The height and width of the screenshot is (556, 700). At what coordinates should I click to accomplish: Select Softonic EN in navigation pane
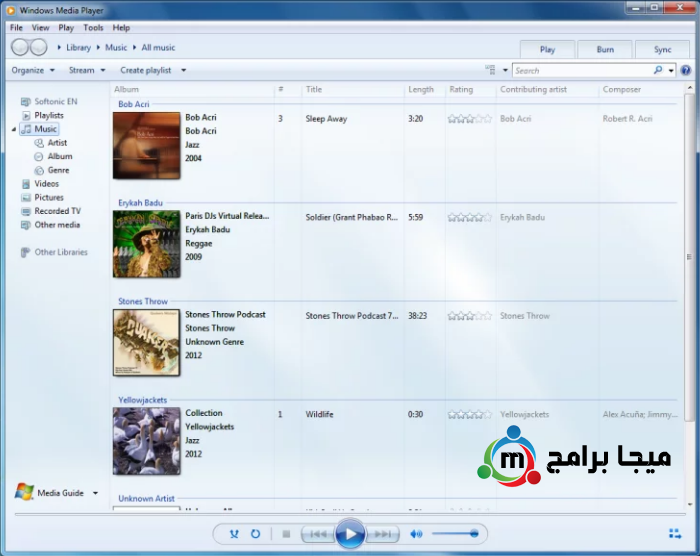[49, 101]
